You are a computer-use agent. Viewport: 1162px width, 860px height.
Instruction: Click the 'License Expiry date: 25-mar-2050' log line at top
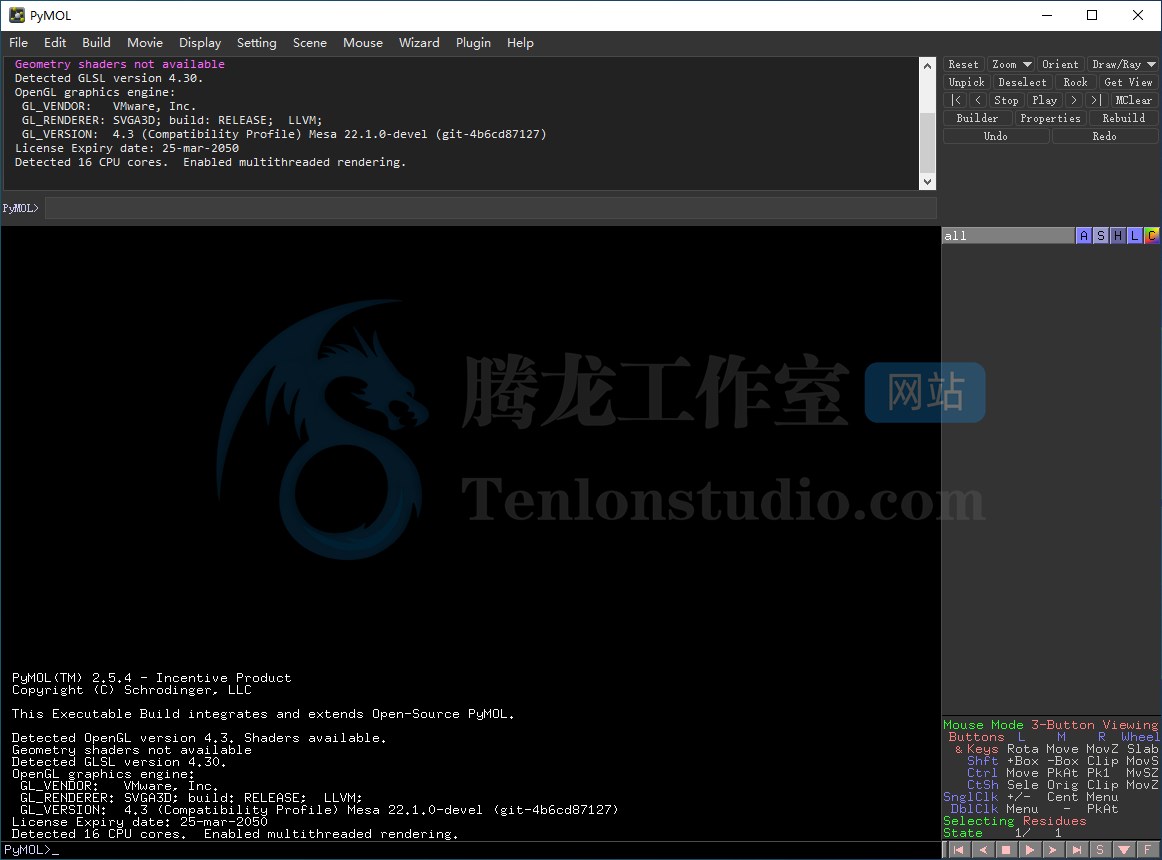click(x=127, y=148)
